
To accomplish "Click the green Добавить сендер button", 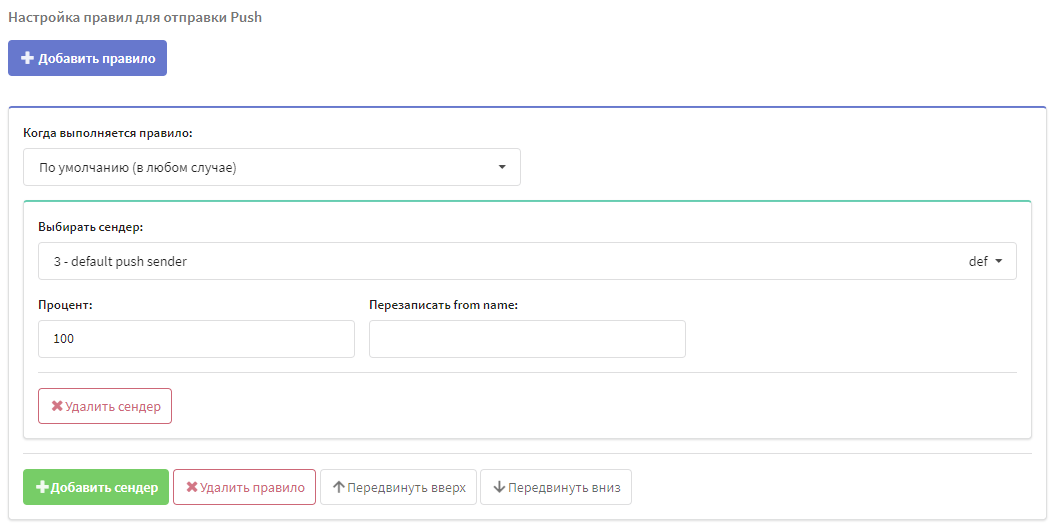I will click(96, 487).
